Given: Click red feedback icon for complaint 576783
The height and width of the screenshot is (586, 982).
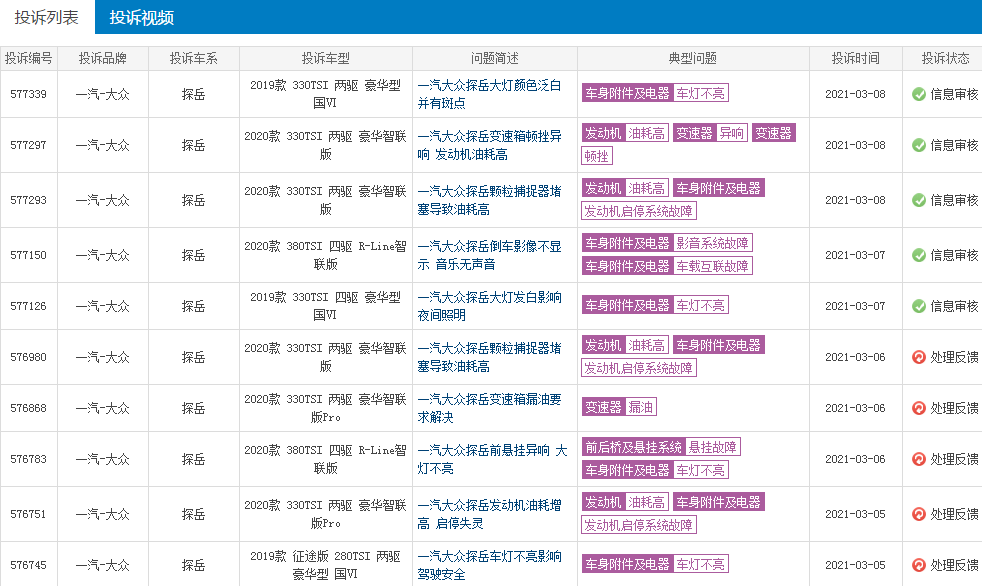Looking at the screenshot, I should coord(919,460).
